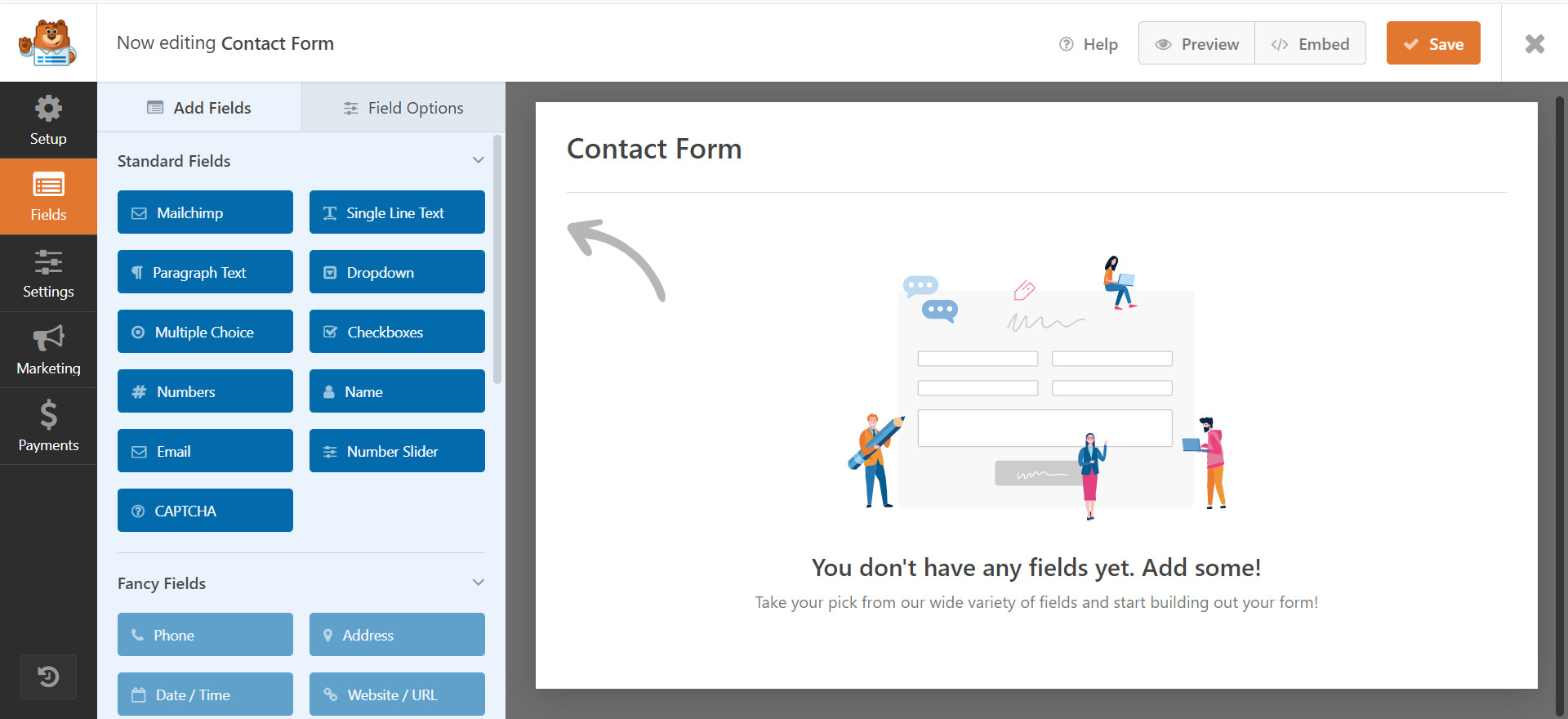Open the Settings sliders section
This screenshot has width=1568, height=719.
pyautogui.click(x=48, y=274)
